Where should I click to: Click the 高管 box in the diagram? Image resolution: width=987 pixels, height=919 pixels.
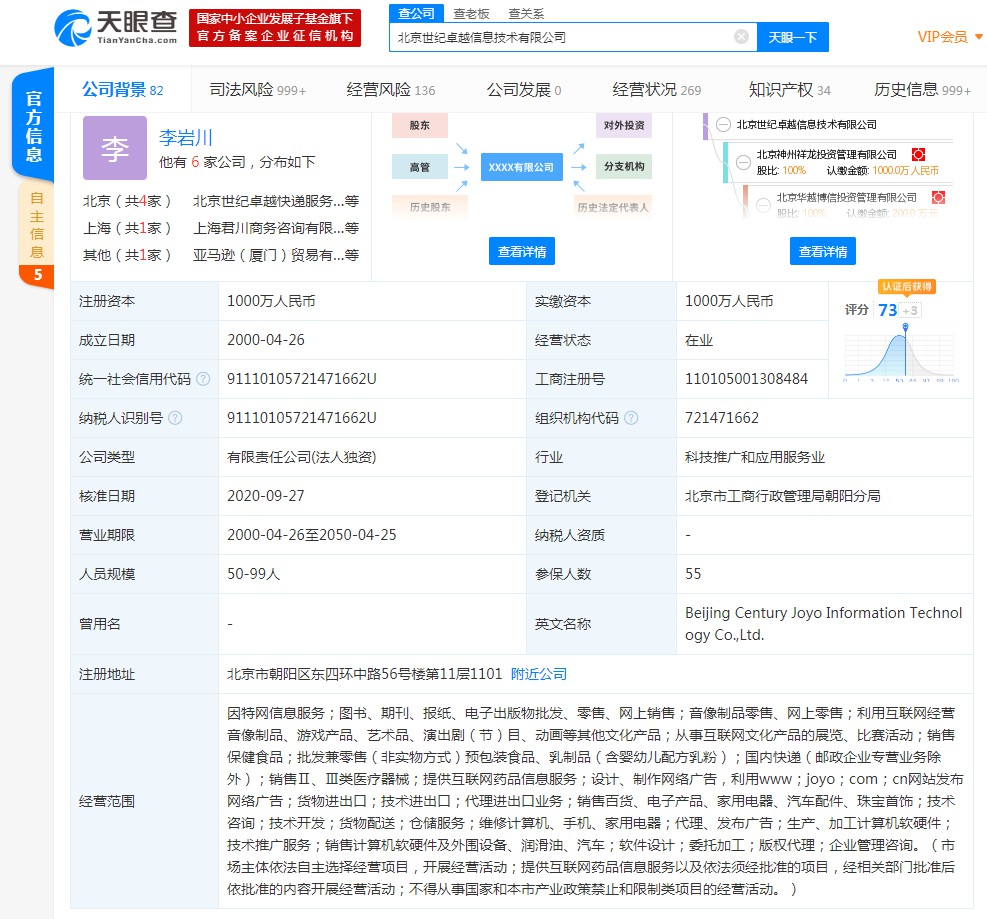pyautogui.click(x=420, y=167)
